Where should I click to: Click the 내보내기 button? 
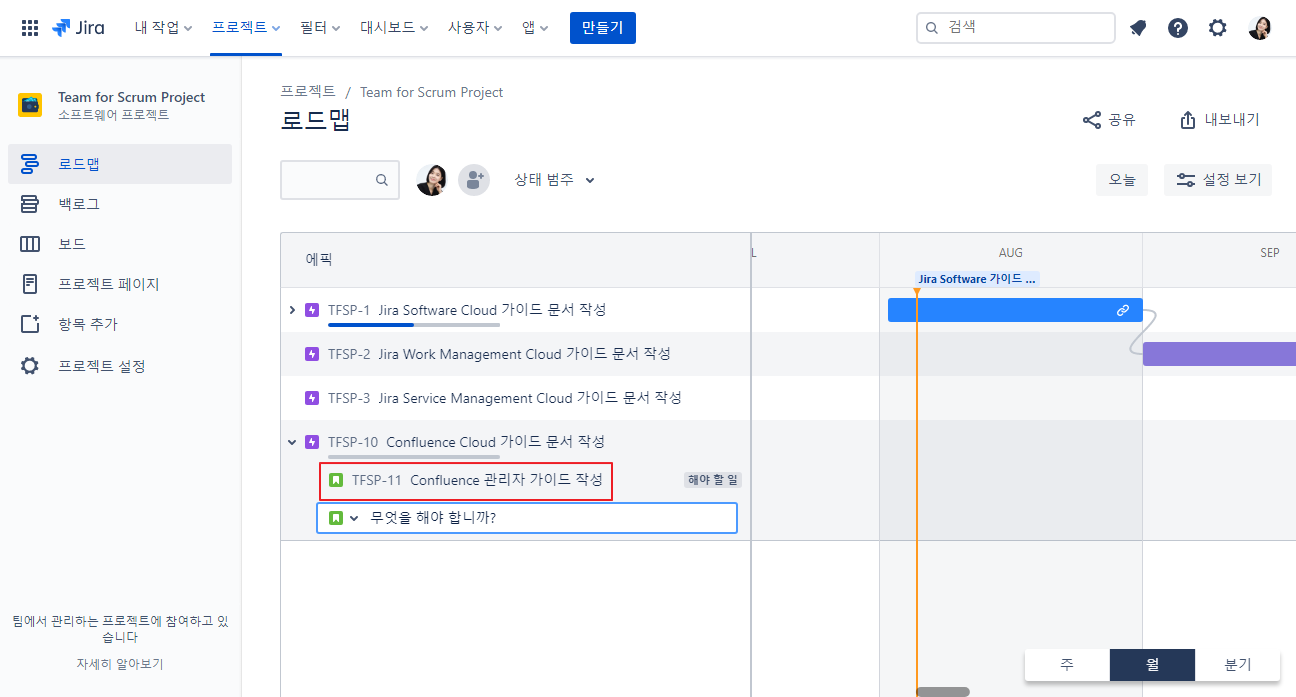click(x=1219, y=120)
